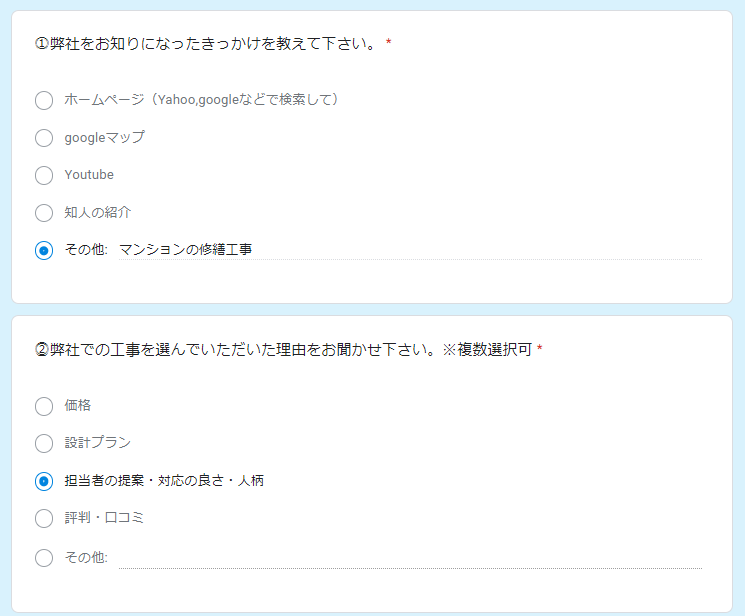Choose 設計プラン radio button

coord(44,443)
